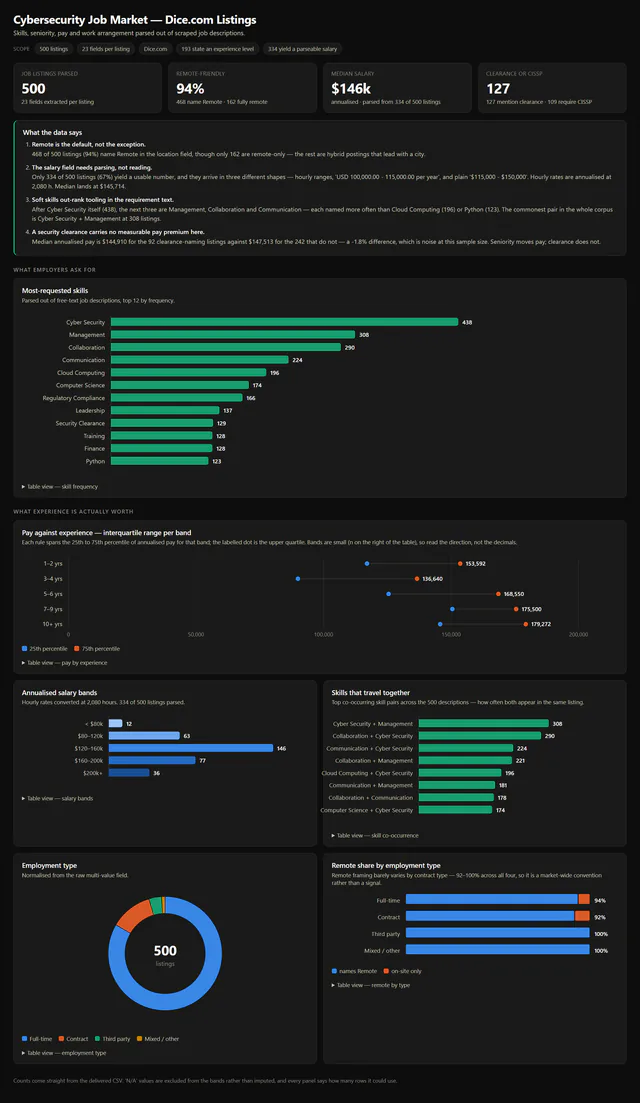Click the Mixed / other legend swatch
Viewport: 640px width, 1103px height.
tap(139, 1039)
